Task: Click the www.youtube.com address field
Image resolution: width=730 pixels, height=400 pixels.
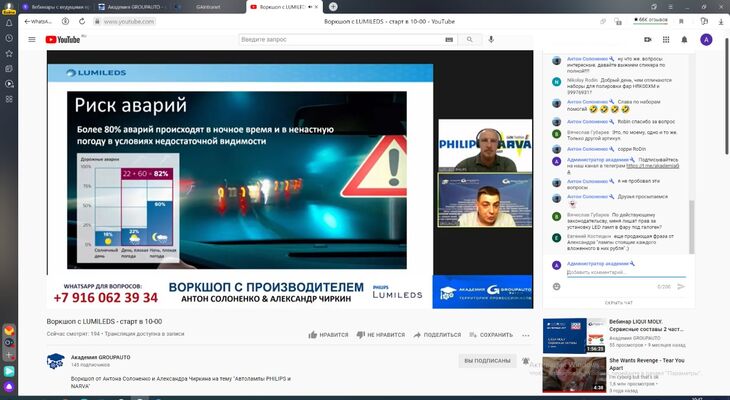Action: [129, 21]
